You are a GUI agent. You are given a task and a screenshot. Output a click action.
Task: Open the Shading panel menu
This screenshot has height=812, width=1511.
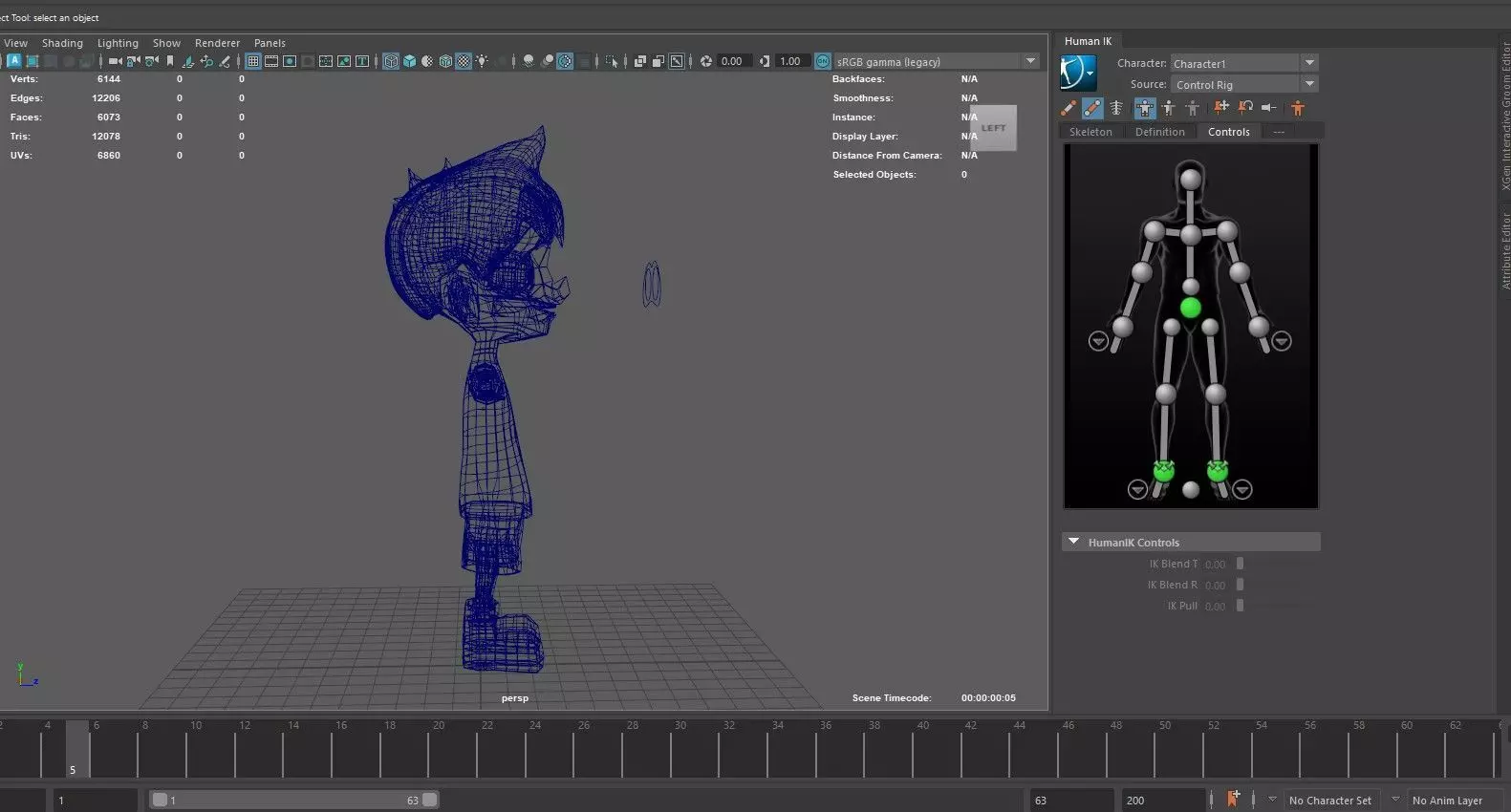coord(62,43)
